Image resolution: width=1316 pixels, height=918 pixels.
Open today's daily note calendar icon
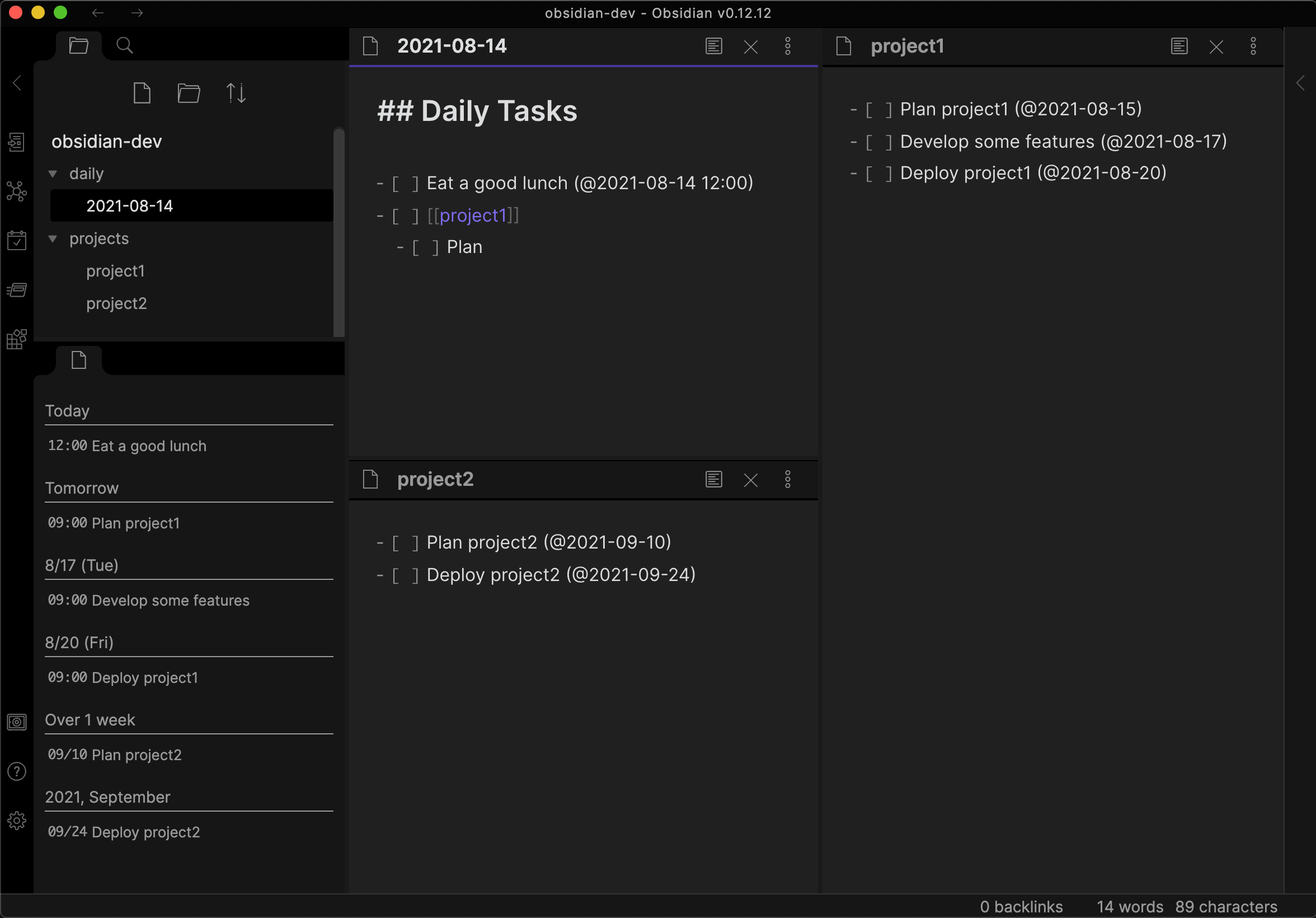click(x=17, y=240)
